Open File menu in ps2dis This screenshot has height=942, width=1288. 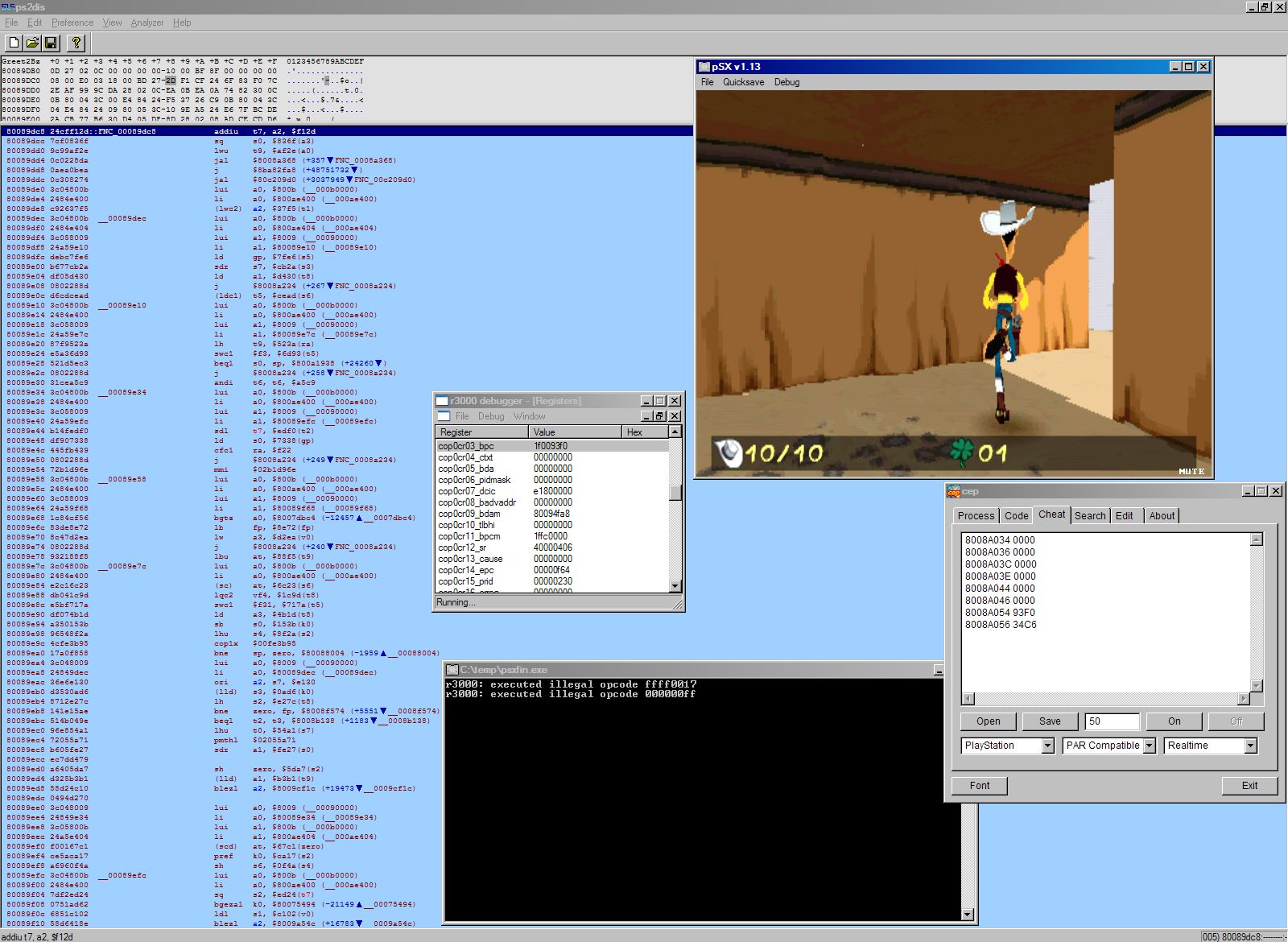[x=11, y=23]
